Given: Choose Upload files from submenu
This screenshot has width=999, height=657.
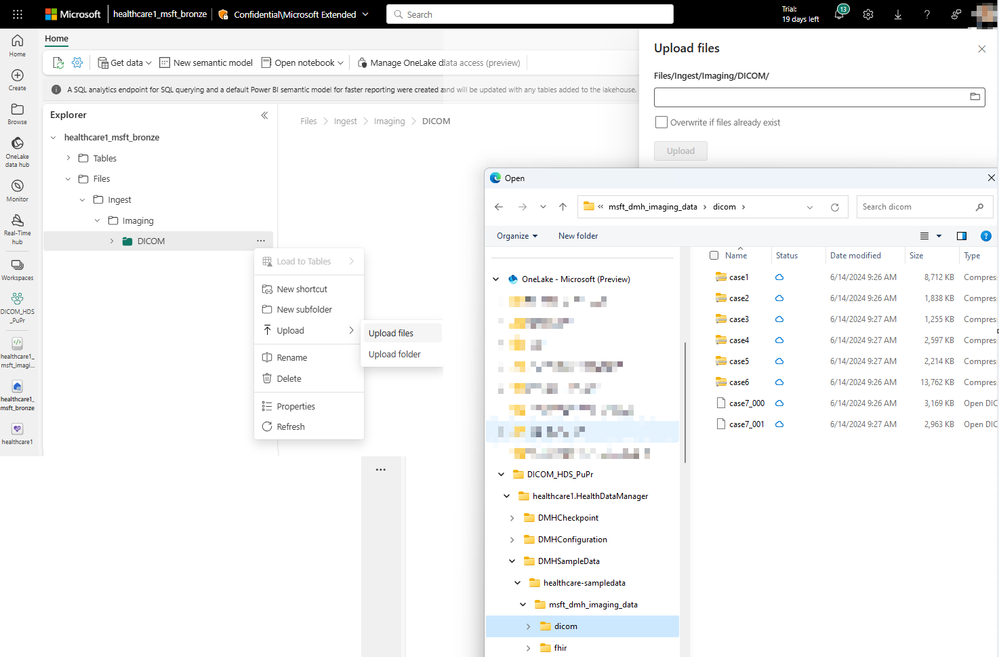Looking at the screenshot, I should pyautogui.click(x=401, y=333).
